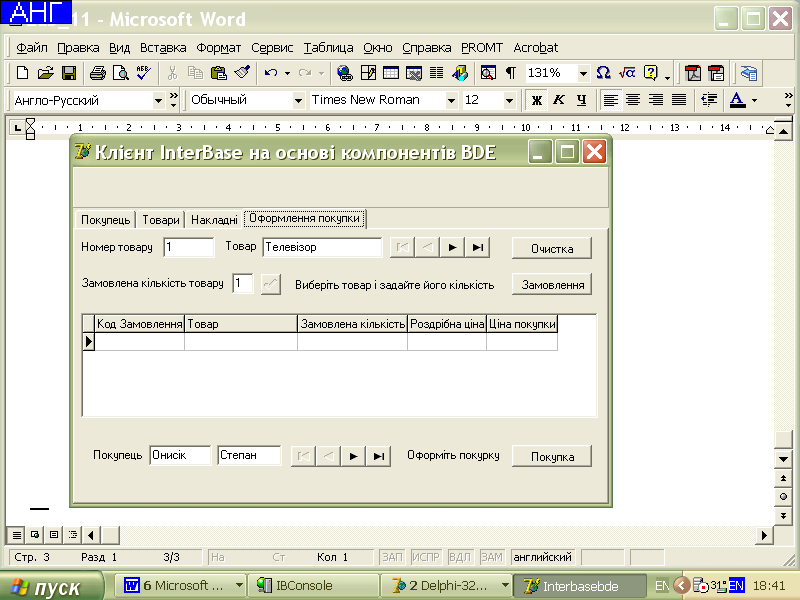Image resolution: width=800 pixels, height=600 pixels.
Task: Decrease the paragraph indent
Action: [x=709, y=100]
